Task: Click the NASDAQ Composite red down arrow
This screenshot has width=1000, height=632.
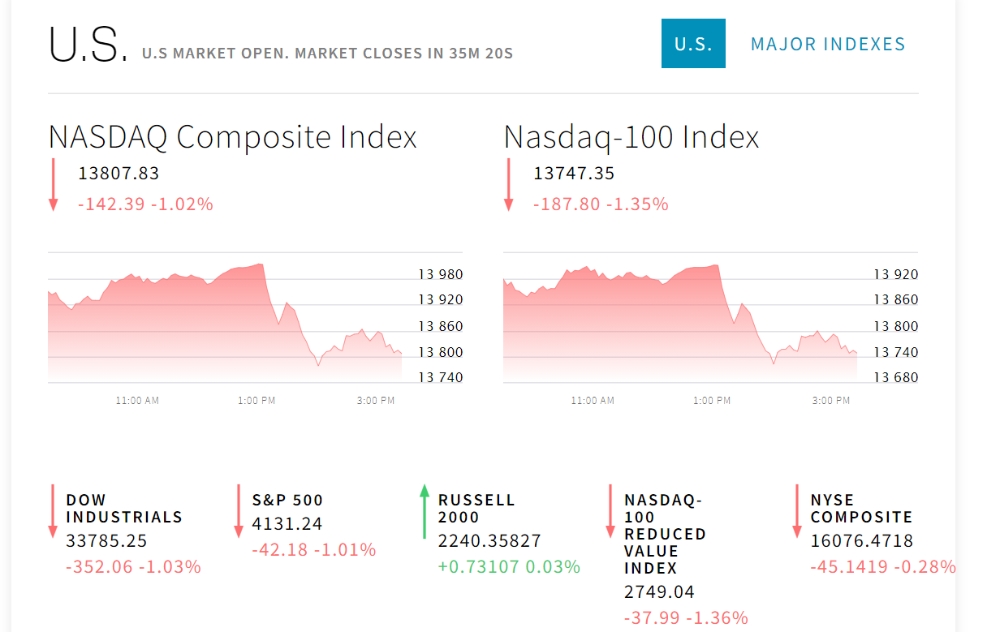Action: 53,184
